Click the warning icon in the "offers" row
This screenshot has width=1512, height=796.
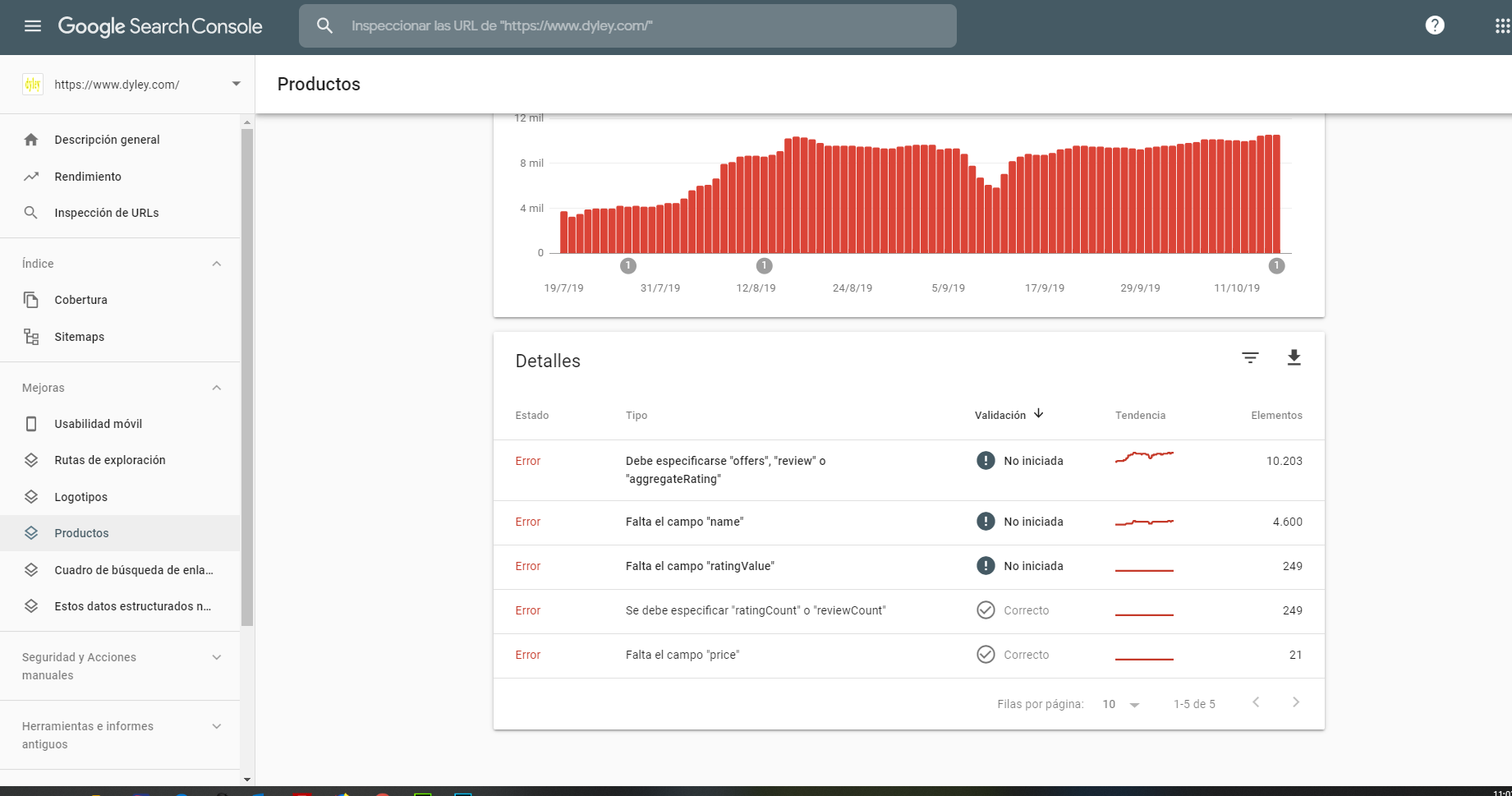tap(986, 461)
